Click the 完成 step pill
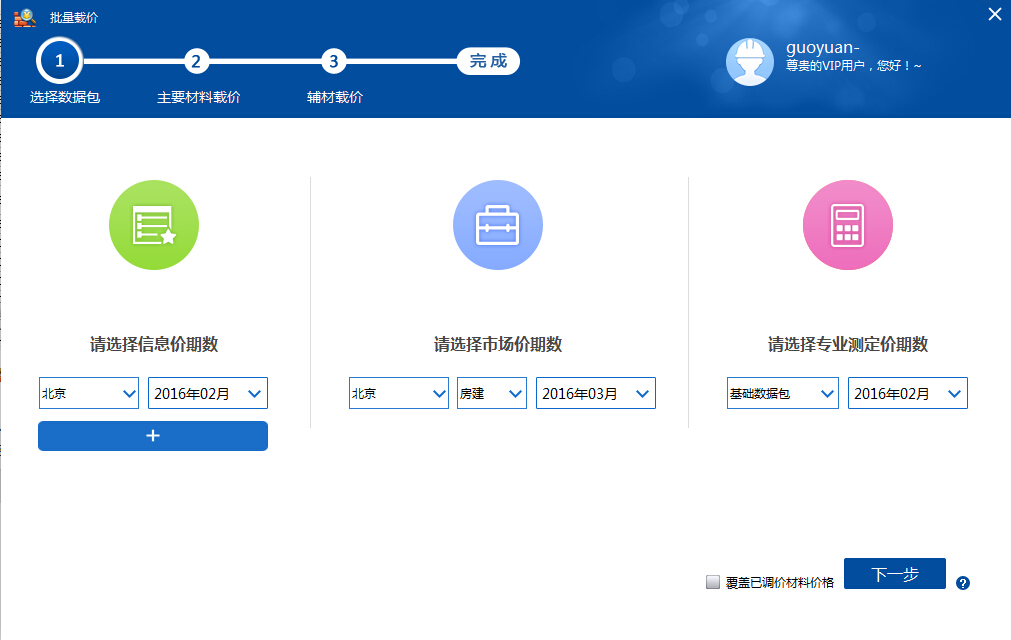 pyautogui.click(x=488, y=61)
